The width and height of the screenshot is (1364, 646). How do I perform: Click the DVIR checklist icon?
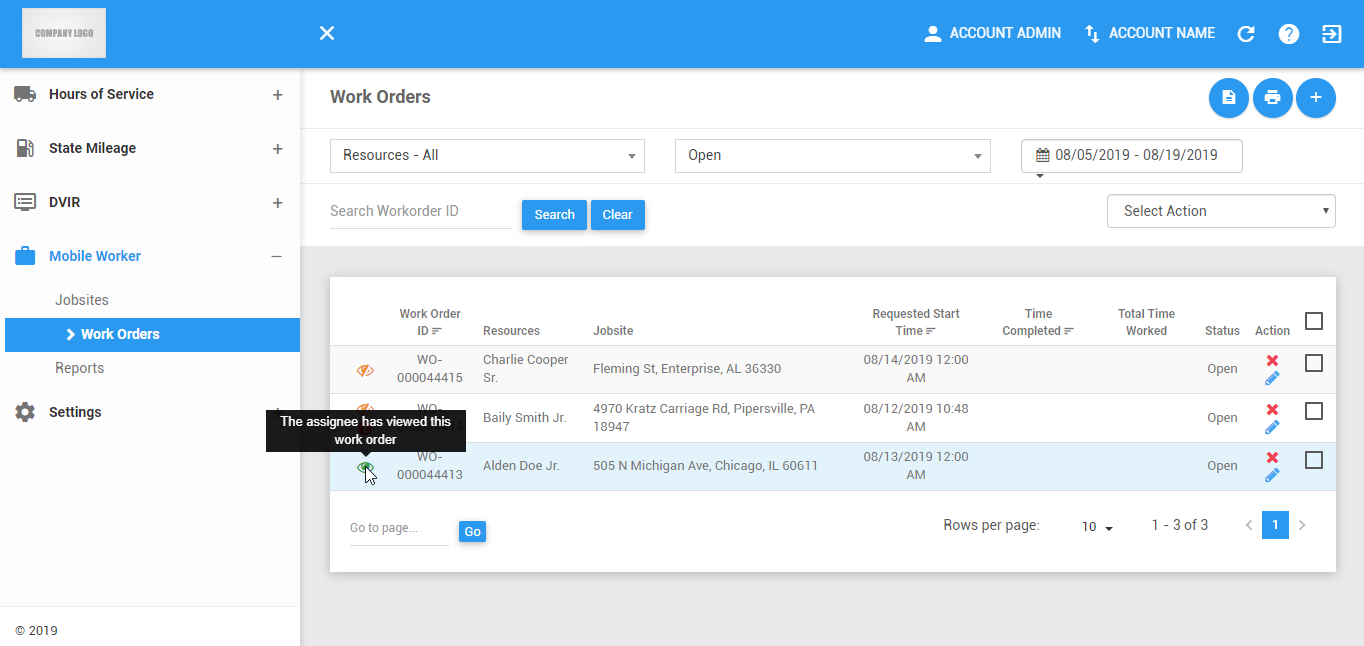pos(25,202)
